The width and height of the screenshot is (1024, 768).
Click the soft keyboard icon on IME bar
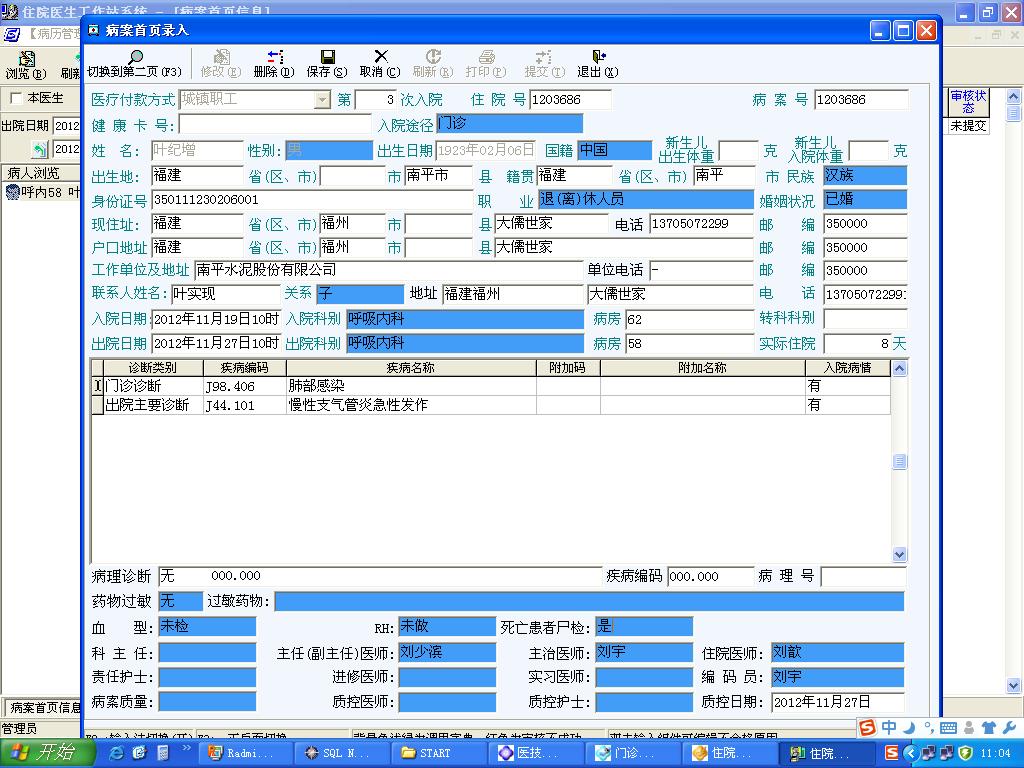point(948,728)
